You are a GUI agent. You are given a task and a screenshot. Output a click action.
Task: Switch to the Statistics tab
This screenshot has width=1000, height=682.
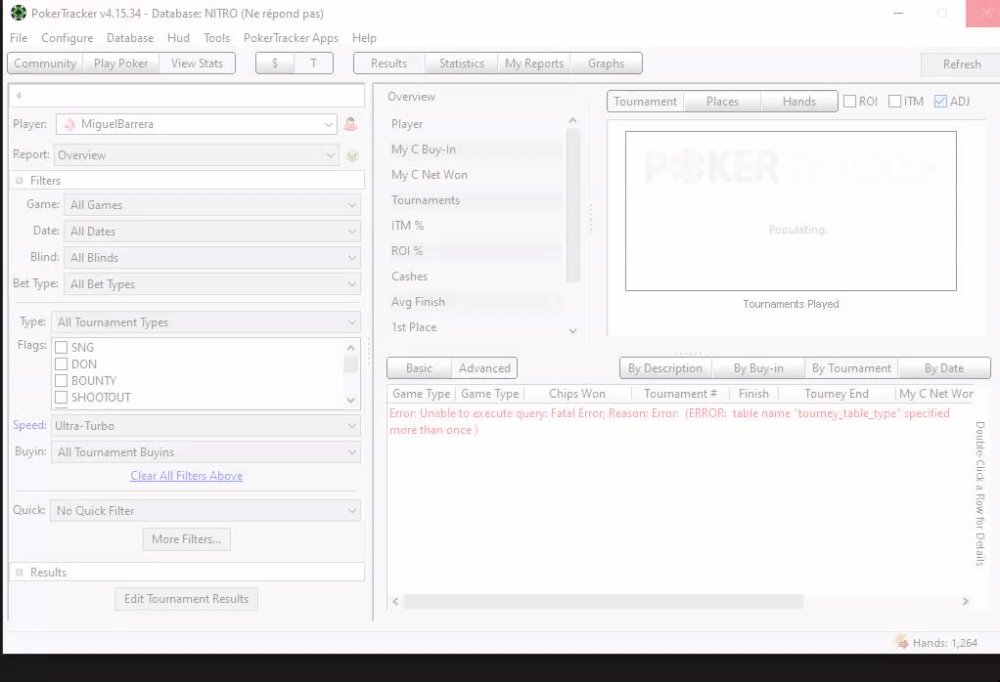461,63
